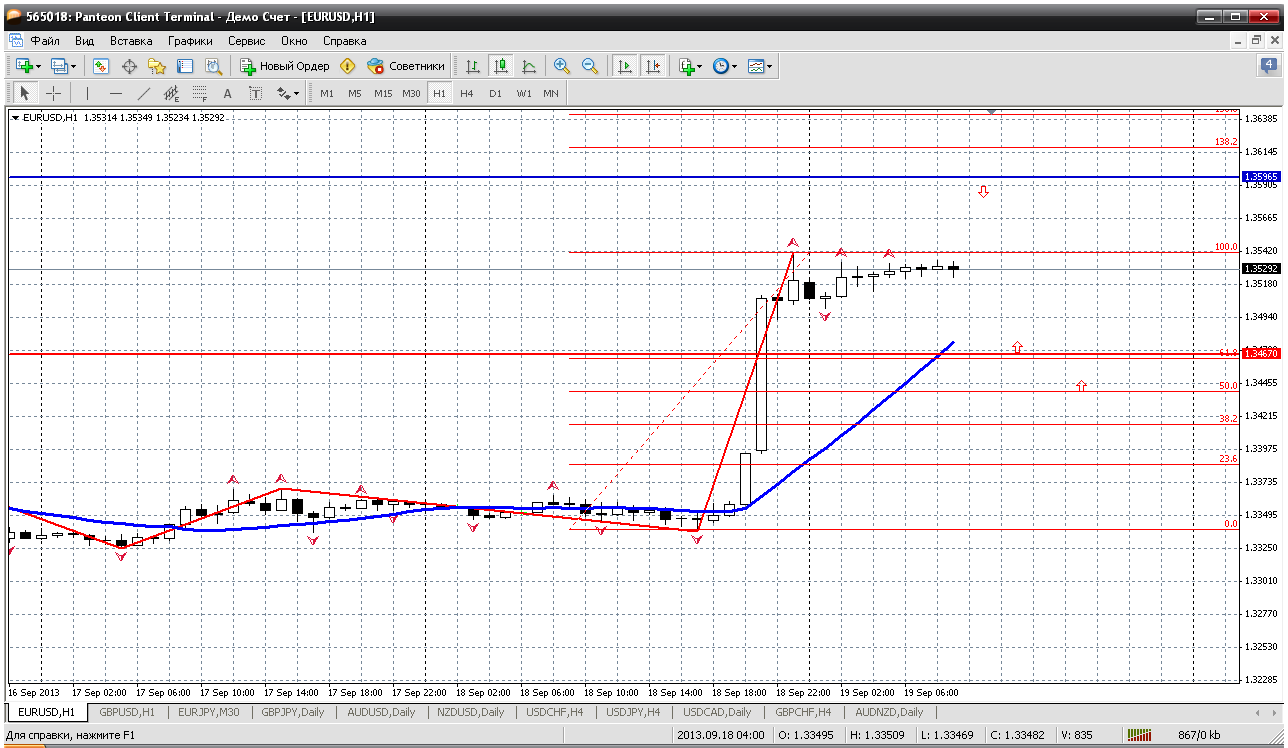Open the Вставка menu
The height and width of the screenshot is (748, 1288).
pos(131,41)
